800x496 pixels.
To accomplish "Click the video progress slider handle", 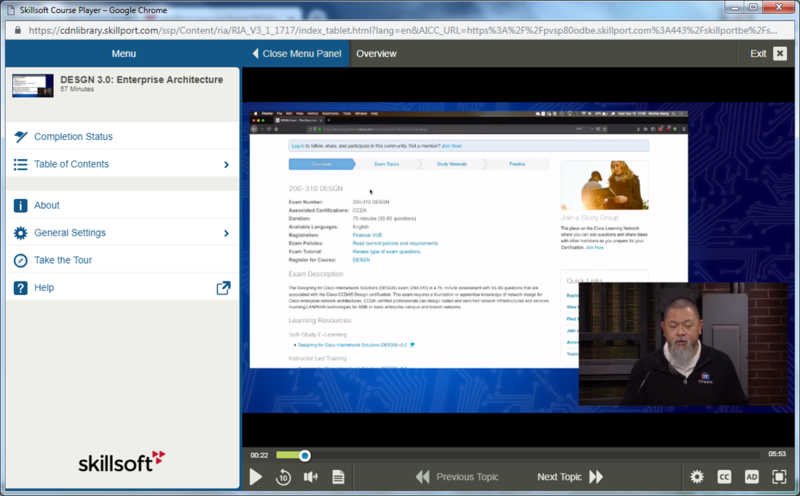I will 305,456.
